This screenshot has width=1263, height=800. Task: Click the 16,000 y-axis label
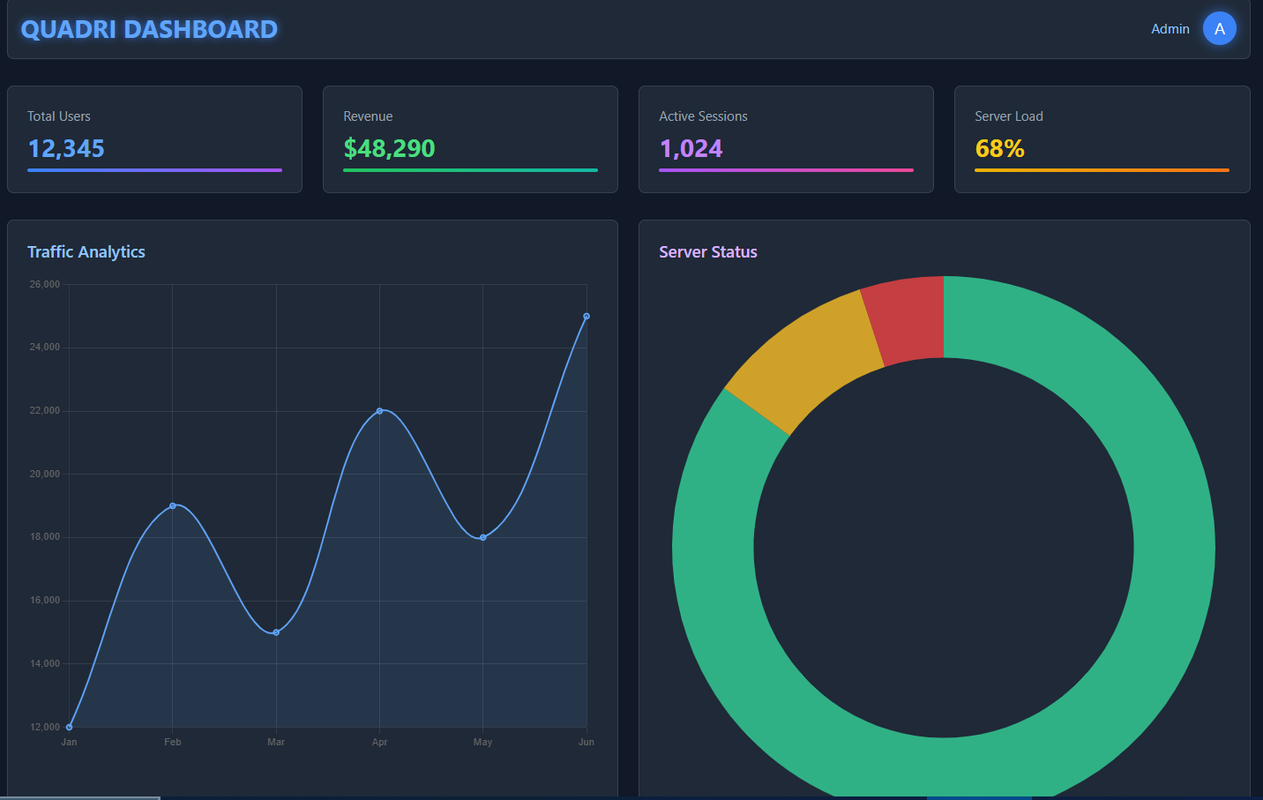(x=45, y=601)
